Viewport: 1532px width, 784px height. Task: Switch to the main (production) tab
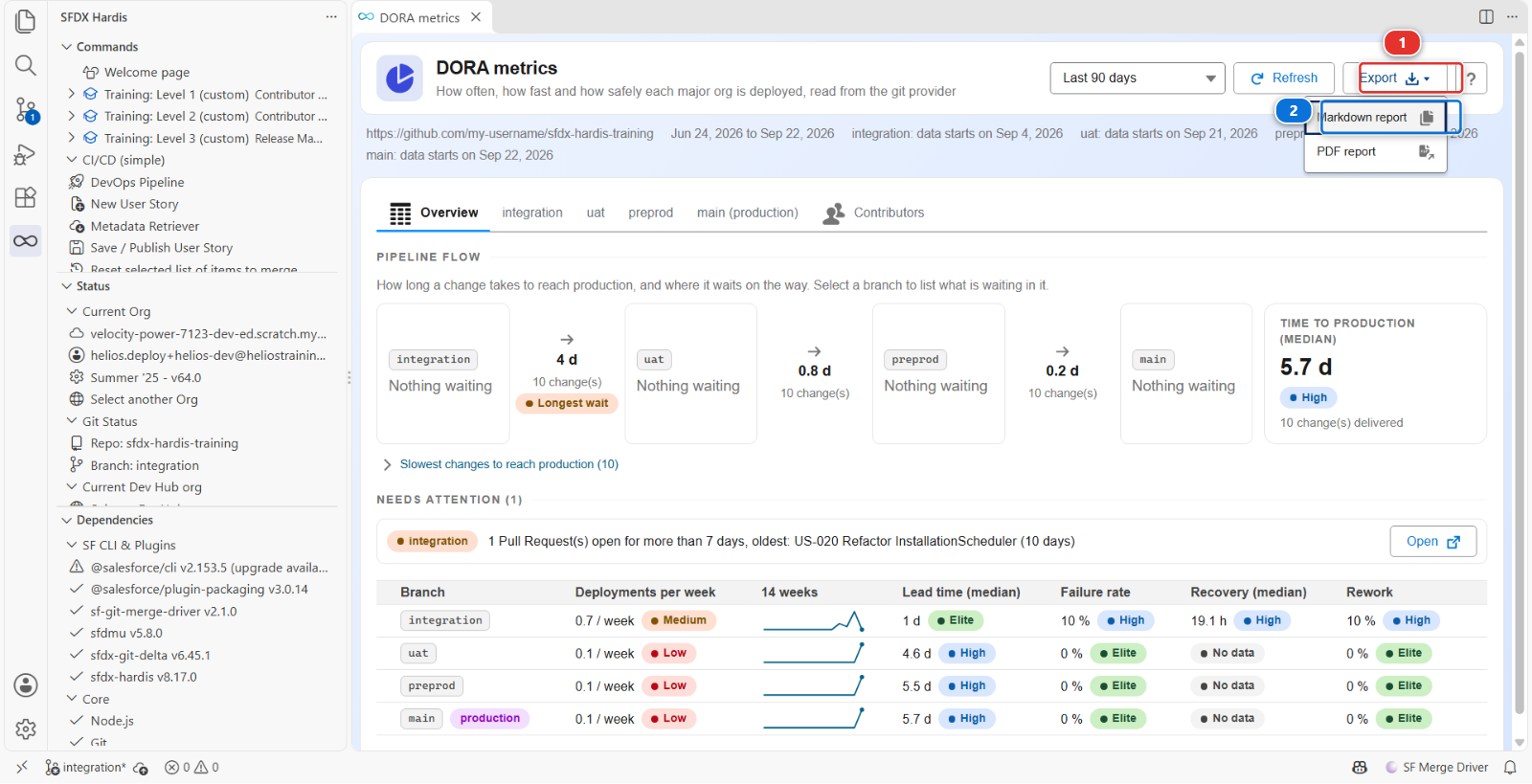coord(748,213)
